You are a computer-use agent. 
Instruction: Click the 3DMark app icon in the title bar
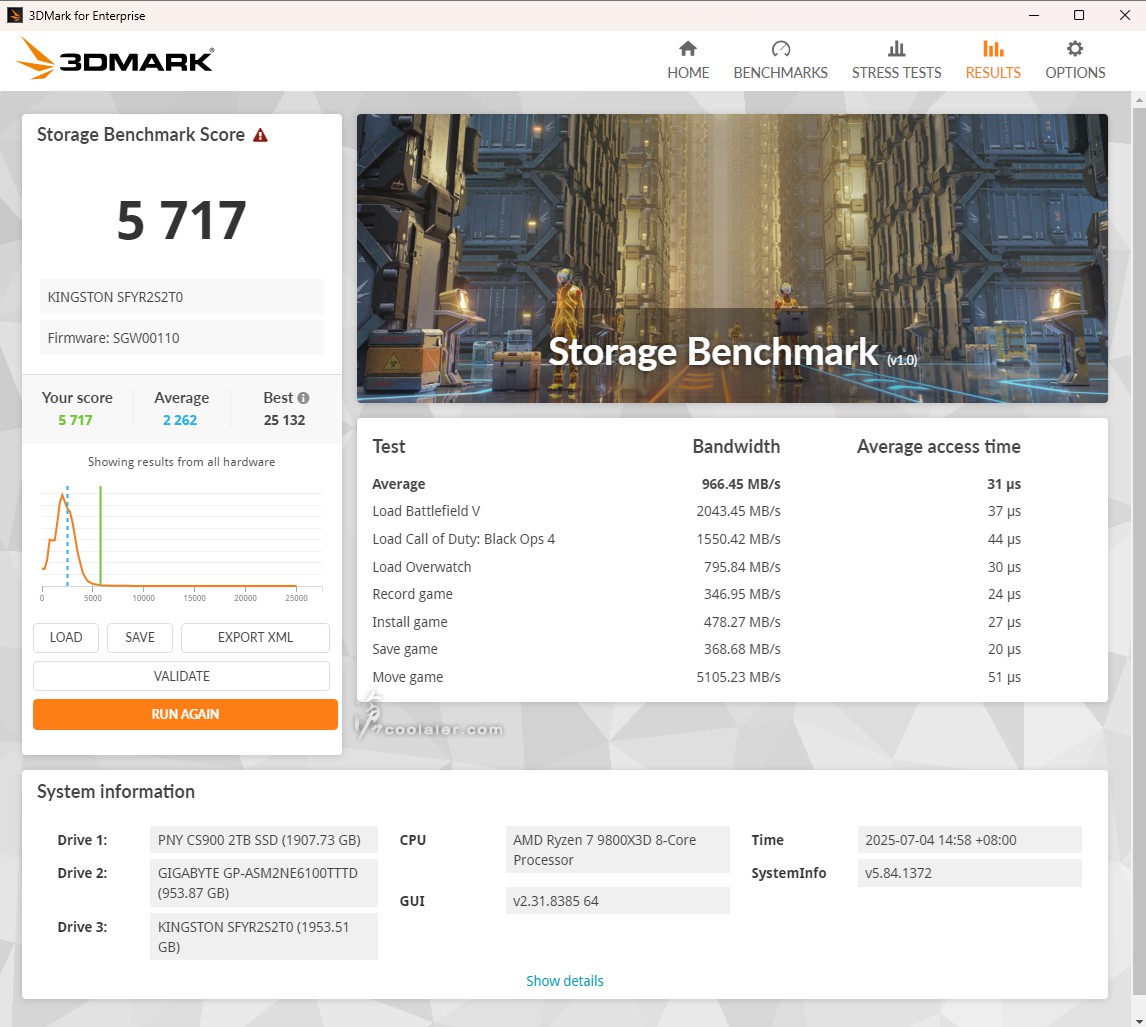[x=15, y=15]
